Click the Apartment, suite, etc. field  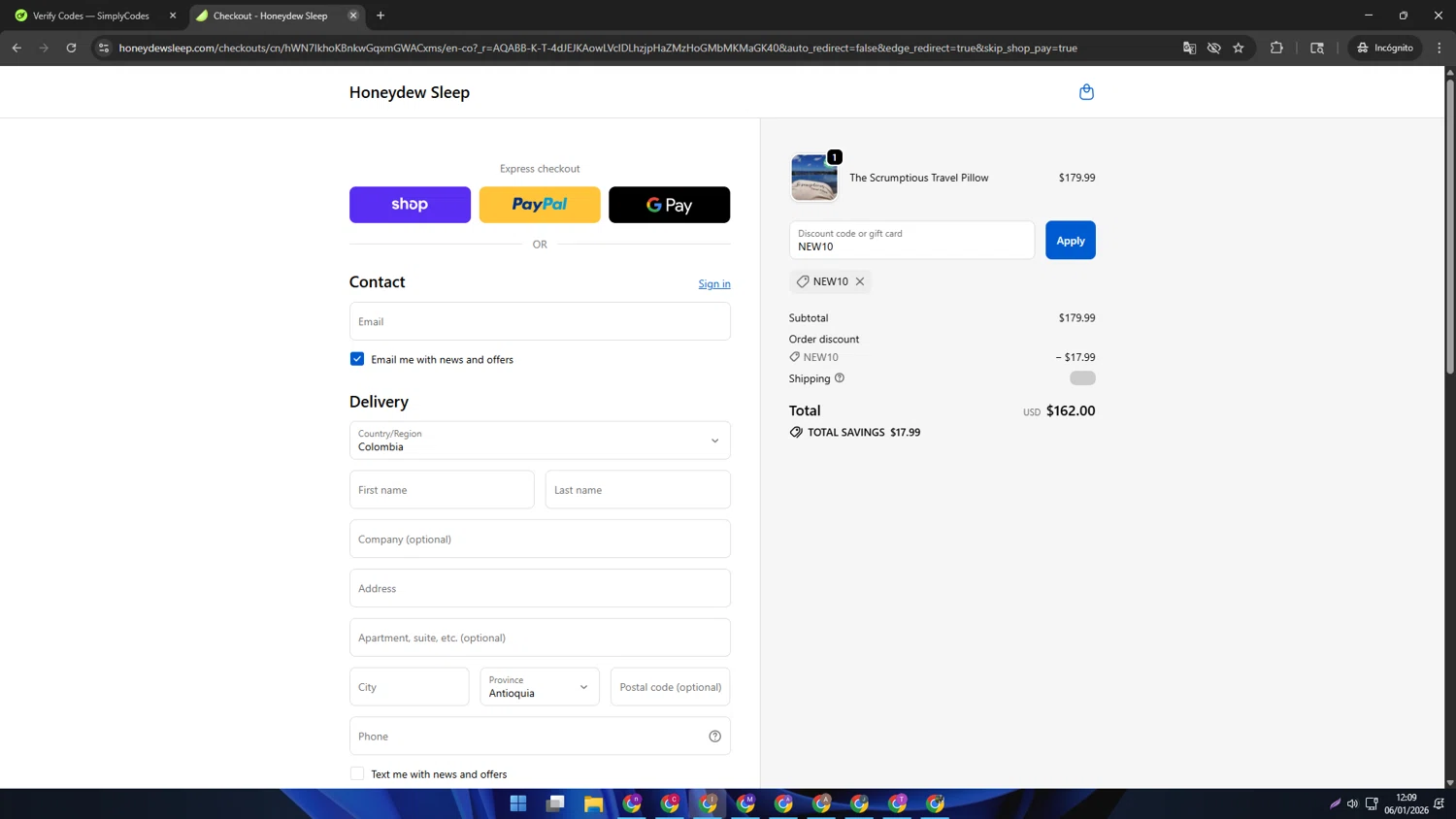click(x=540, y=638)
